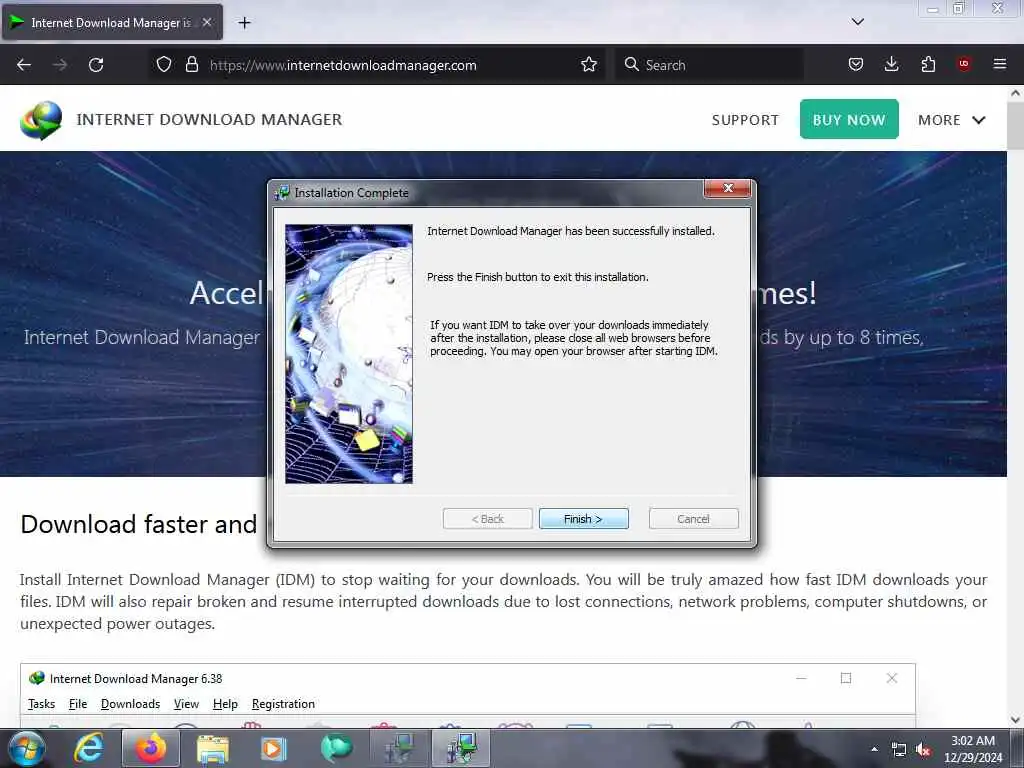The height and width of the screenshot is (768, 1024).
Task: Click the disabled Back button
Action: (487, 519)
